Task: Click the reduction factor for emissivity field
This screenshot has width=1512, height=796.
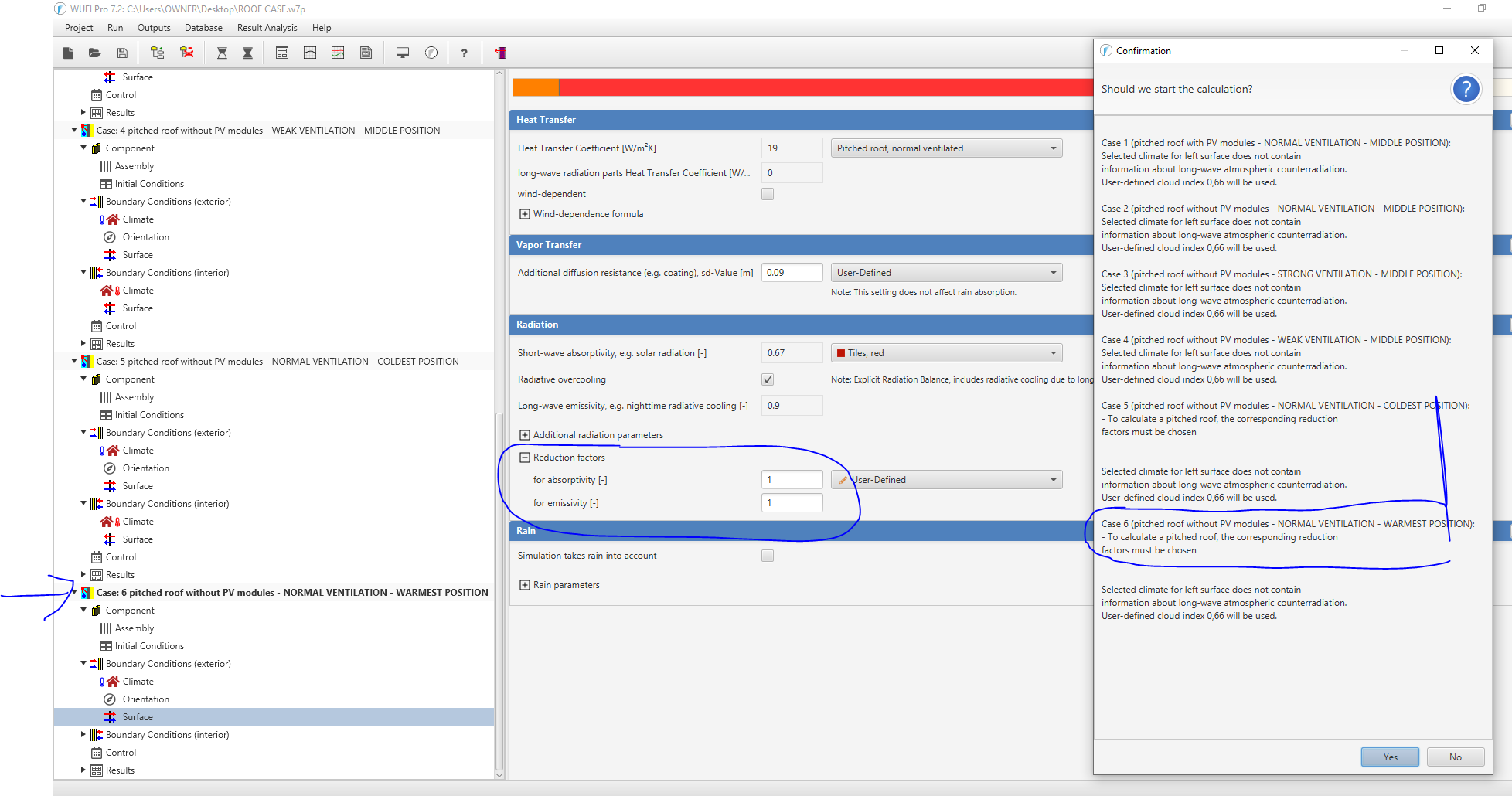Action: click(792, 503)
